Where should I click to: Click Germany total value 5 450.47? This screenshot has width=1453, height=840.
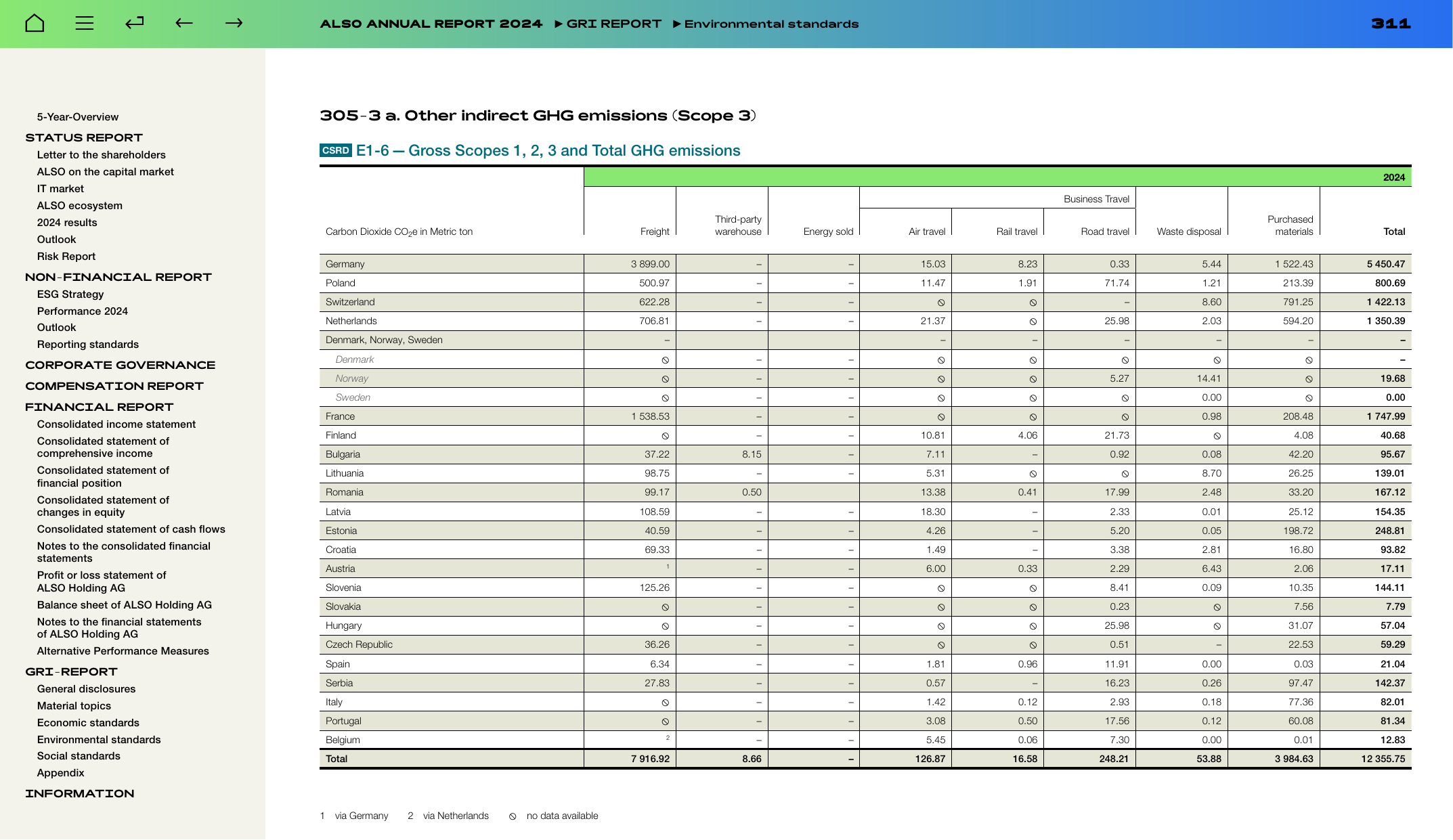click(x=1386, y=264)
